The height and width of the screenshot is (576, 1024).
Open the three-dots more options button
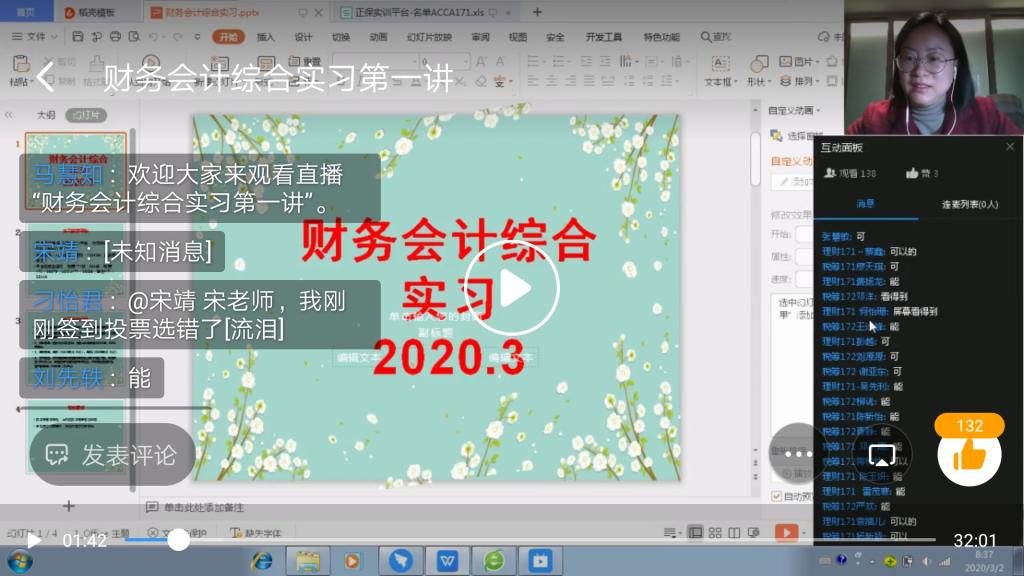797,453
